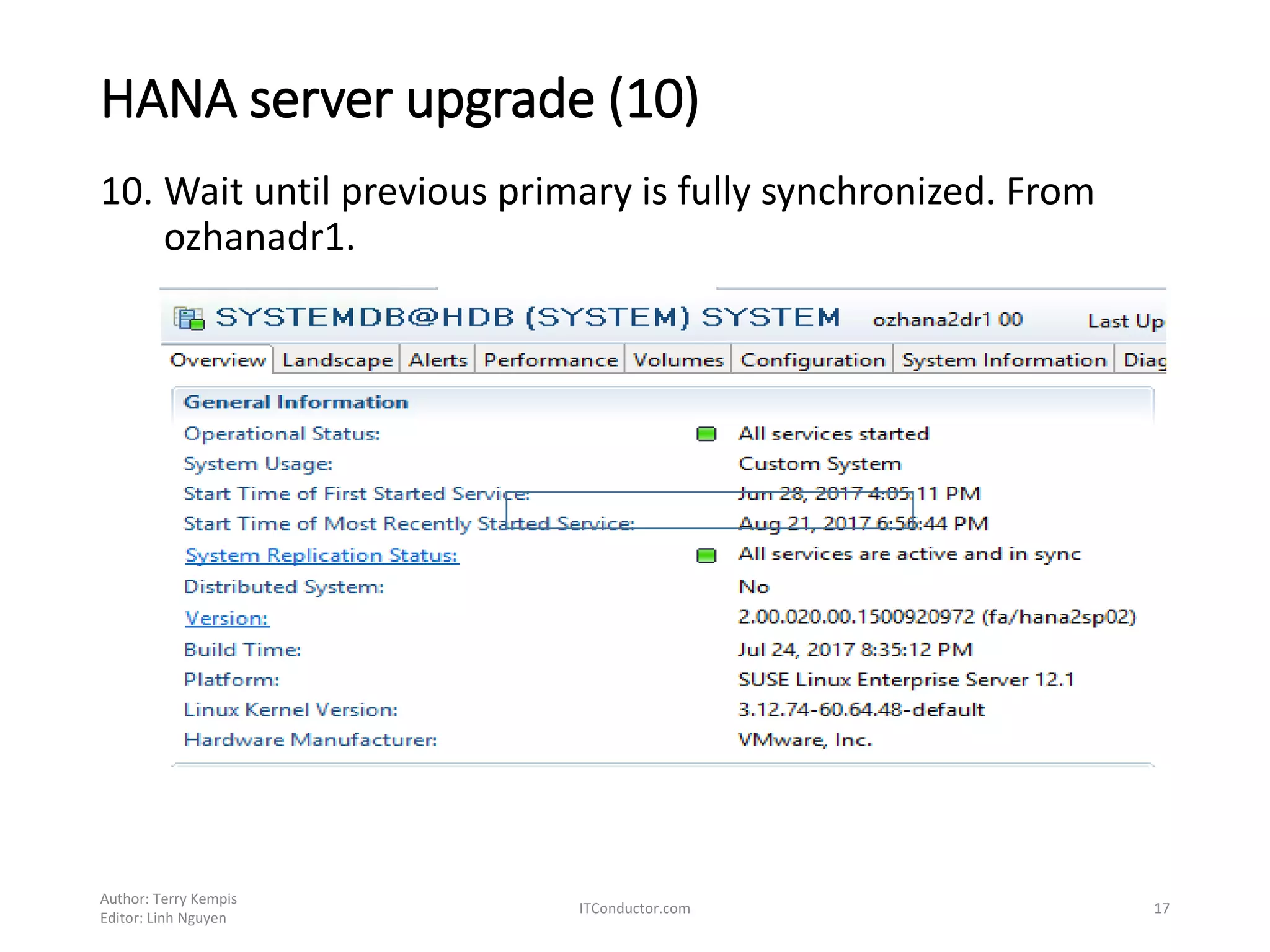Click the green System Replication Status indicator
Image resolution: width=1270 pixels, height=952 pixels.
click(x=706, y=555)
